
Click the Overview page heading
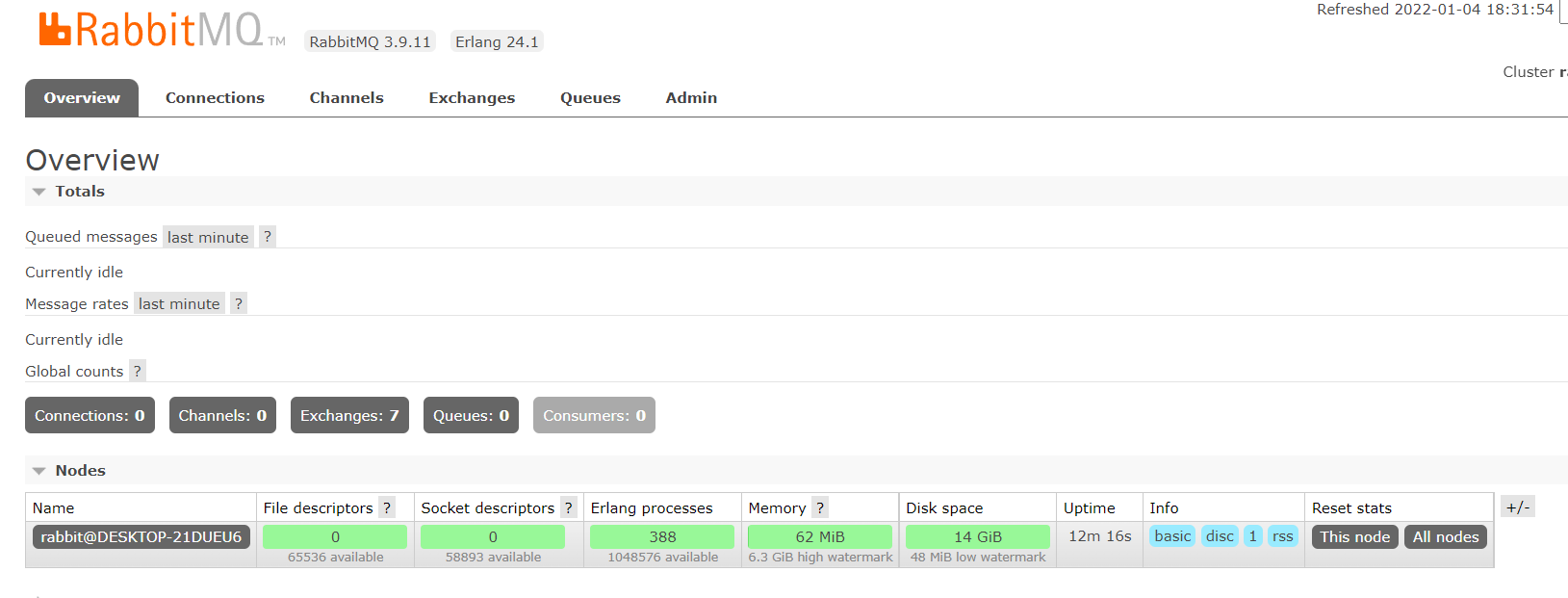coord(92,160)
